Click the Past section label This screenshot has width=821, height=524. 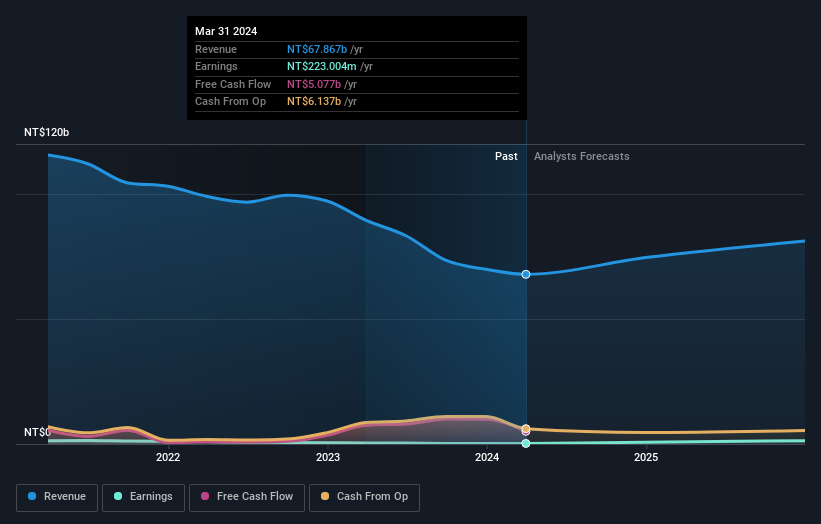pyautogui.click(x=506, y=156)
